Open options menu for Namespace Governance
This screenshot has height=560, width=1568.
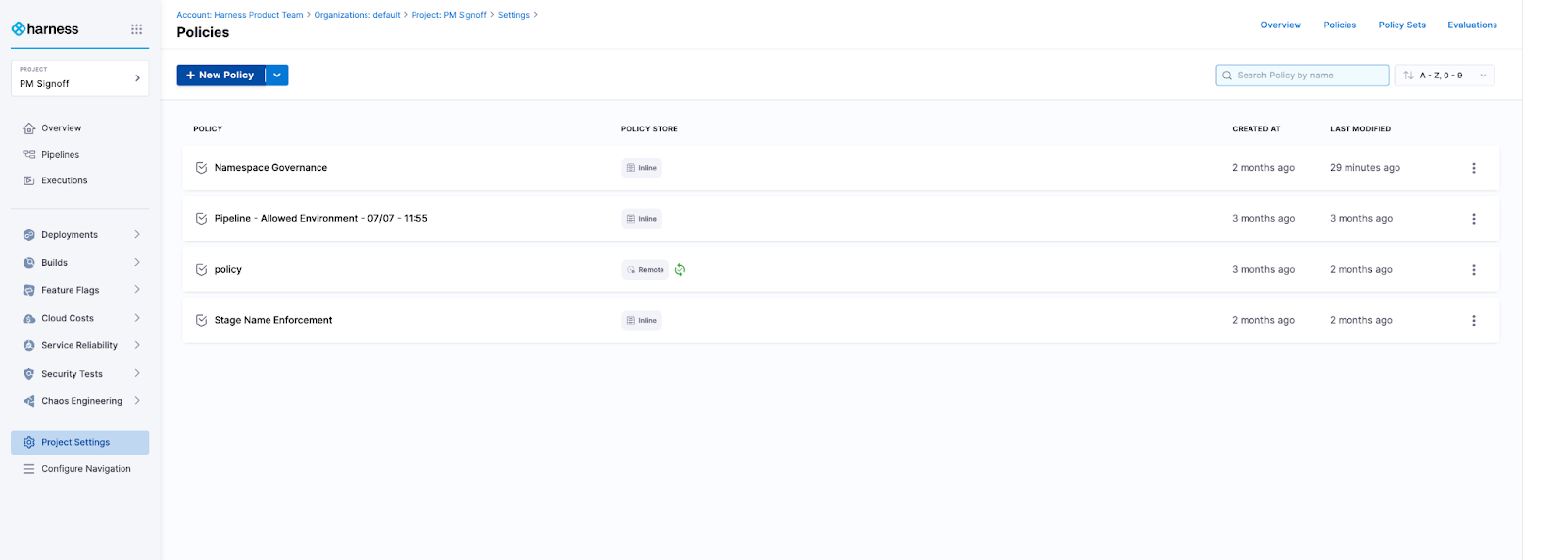[x=1473, y=168]
